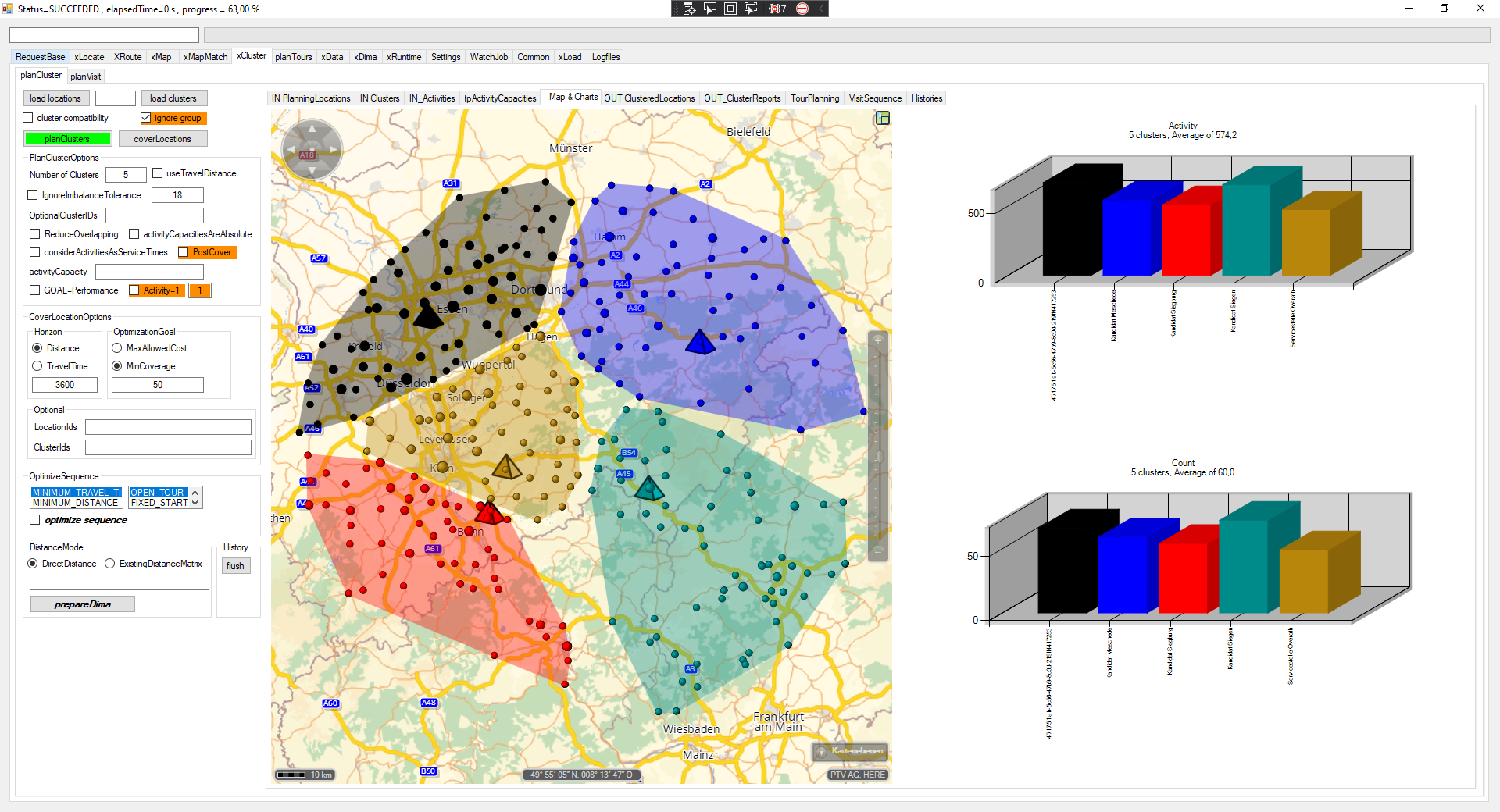Click the map pan compass control
Image resolution: width=1500 pixels, height=812 pixels.
(312, 148)
